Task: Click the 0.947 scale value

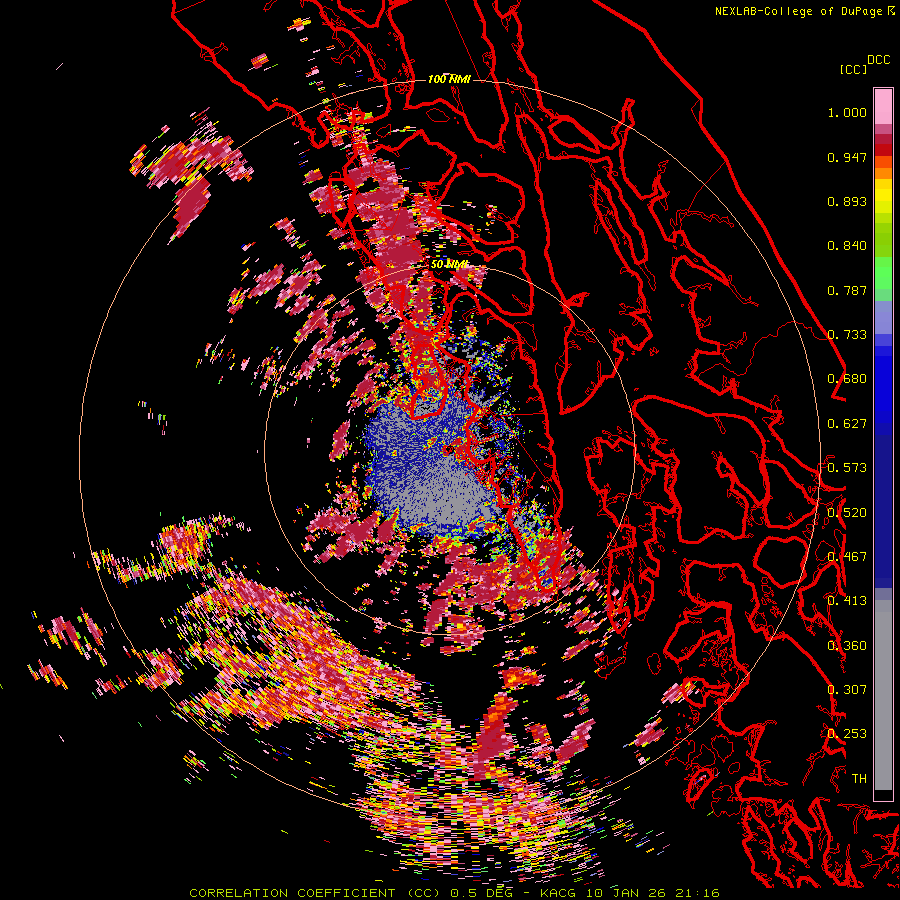Action: click(x=847, y=157)
